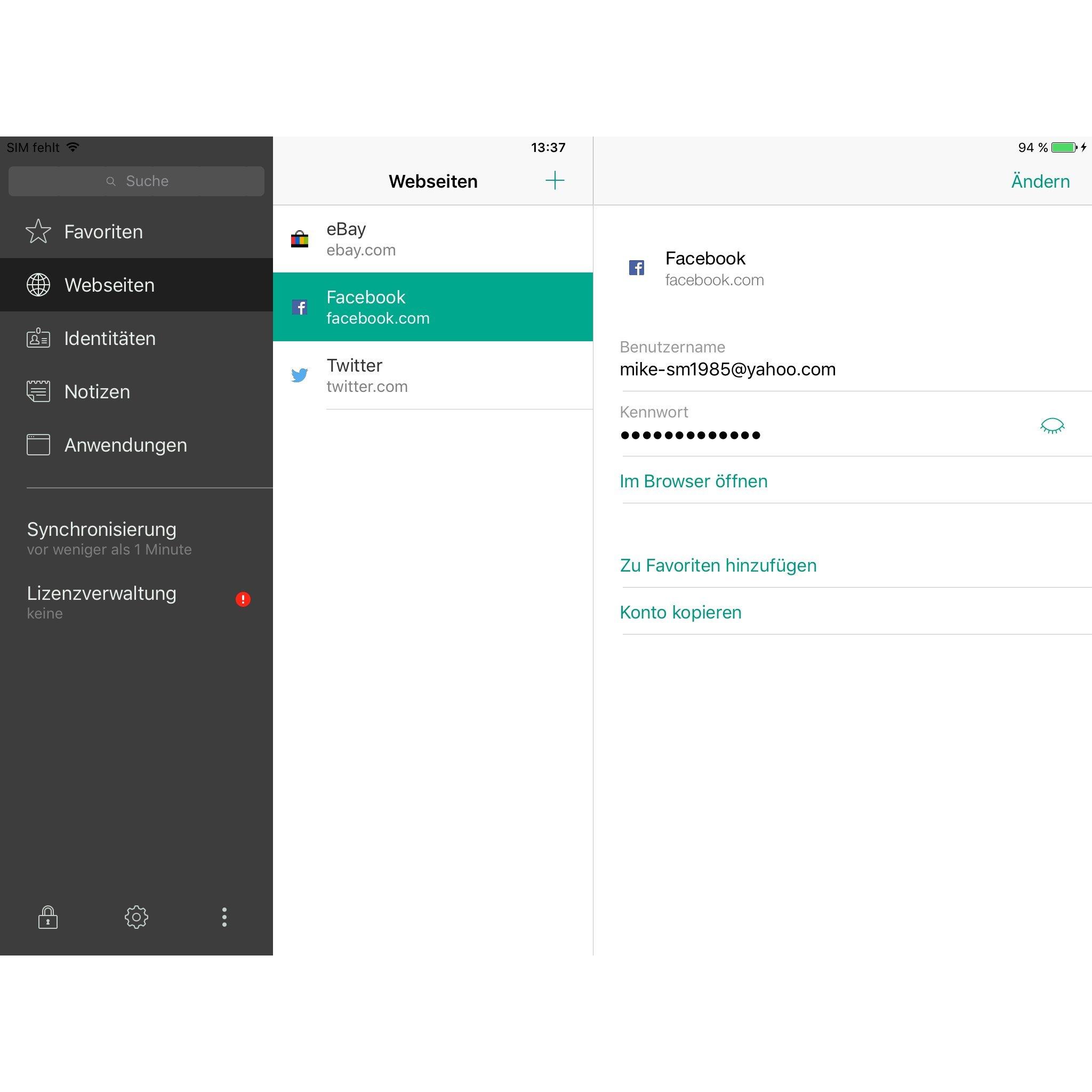
Task: Click the globe icon next to Webseiten
Action: (38, 285)
